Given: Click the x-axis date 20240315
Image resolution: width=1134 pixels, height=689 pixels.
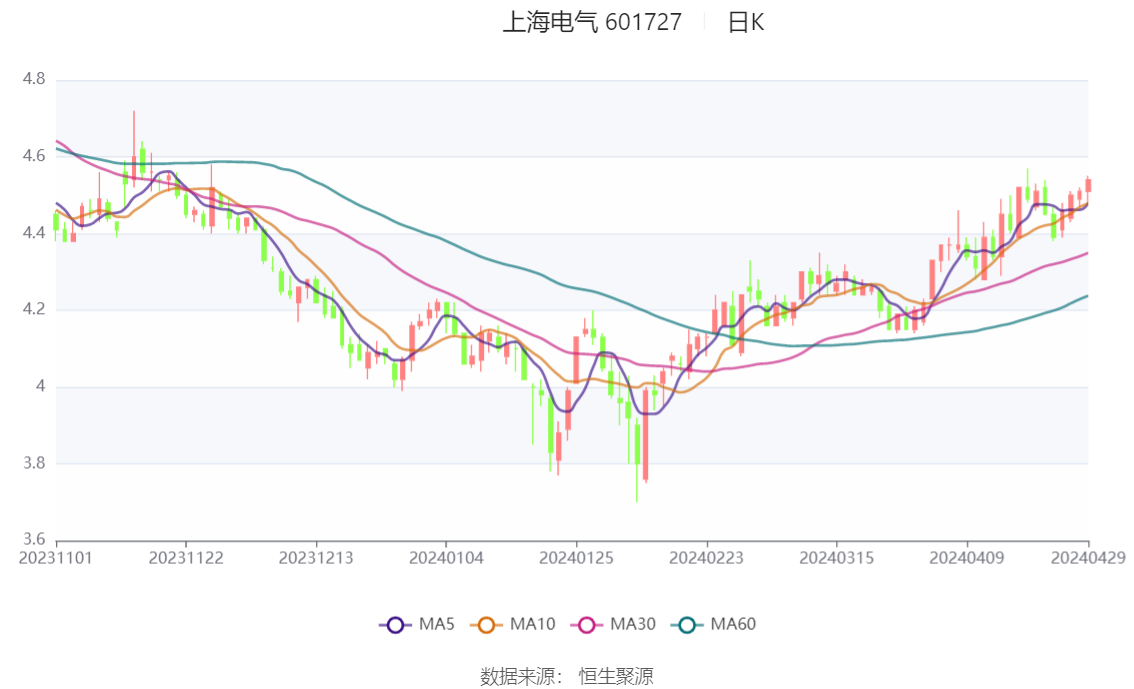Looking at the screenshot, I should (x=837, y=558).
